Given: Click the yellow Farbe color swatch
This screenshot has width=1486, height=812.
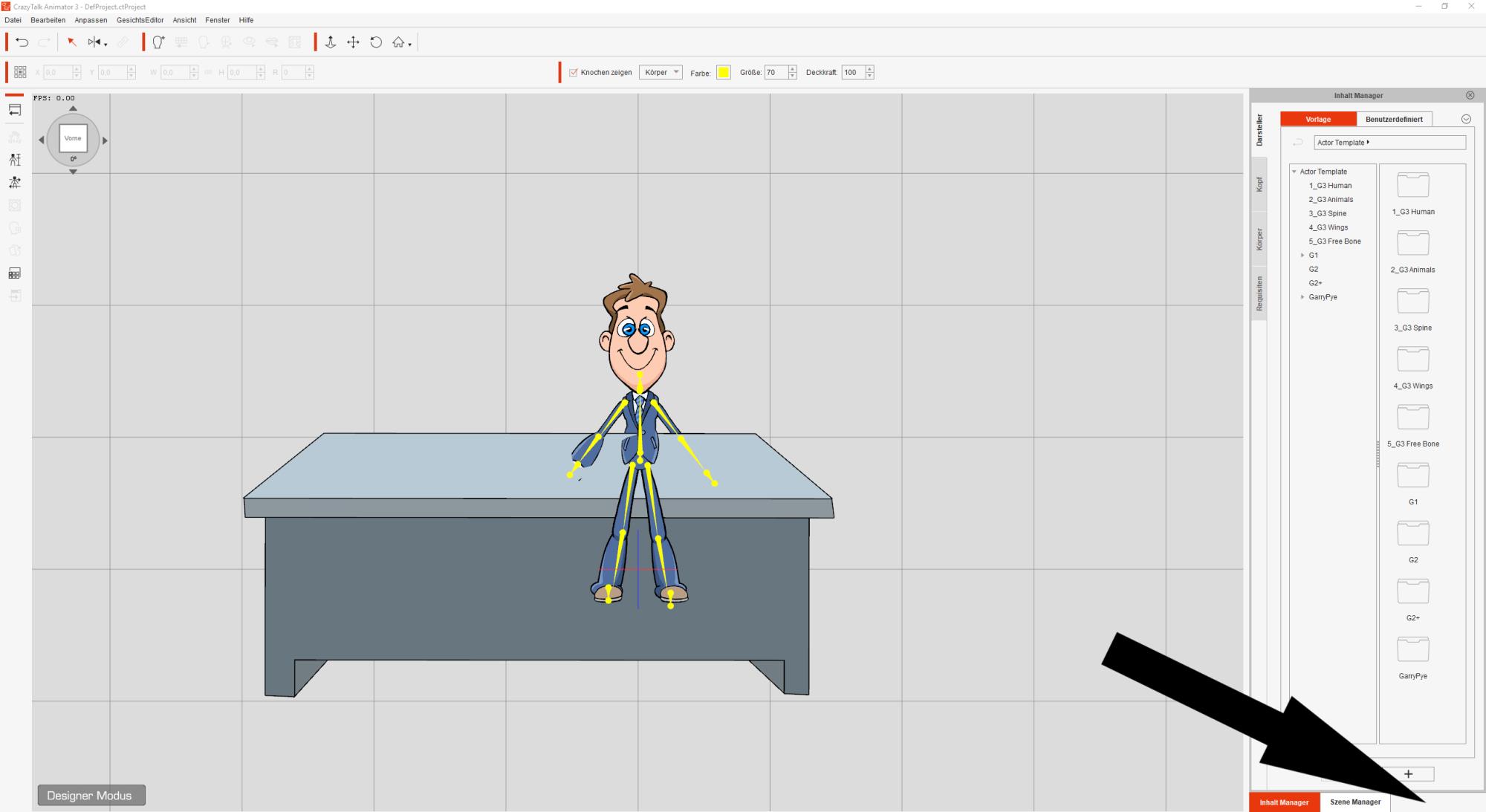Looking at the screenshot, I should tap(724, 72).
